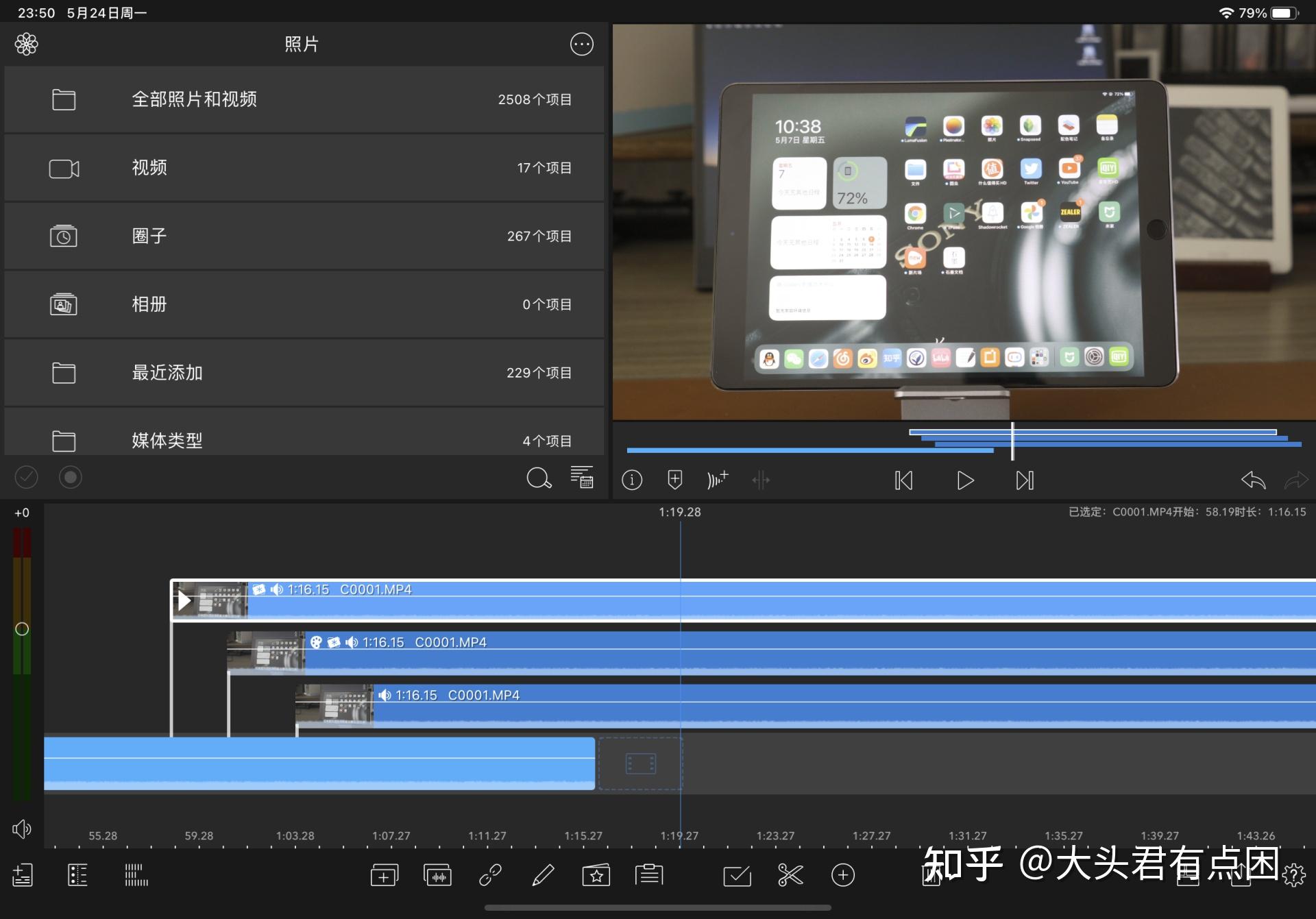Toggle clip linking chain icon

[x=490, y=875]
